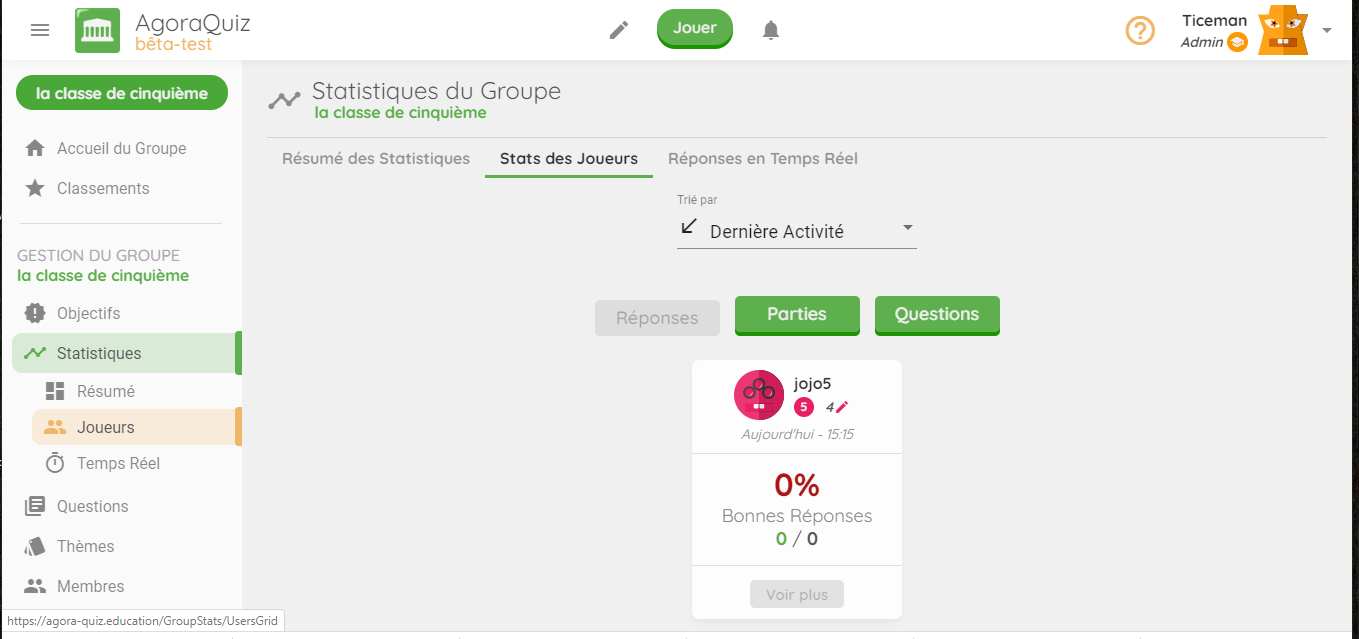Select the Parties filter button
Viewport: 1359px width, 639px height.
pyautogui.click(x=797, y=315)
